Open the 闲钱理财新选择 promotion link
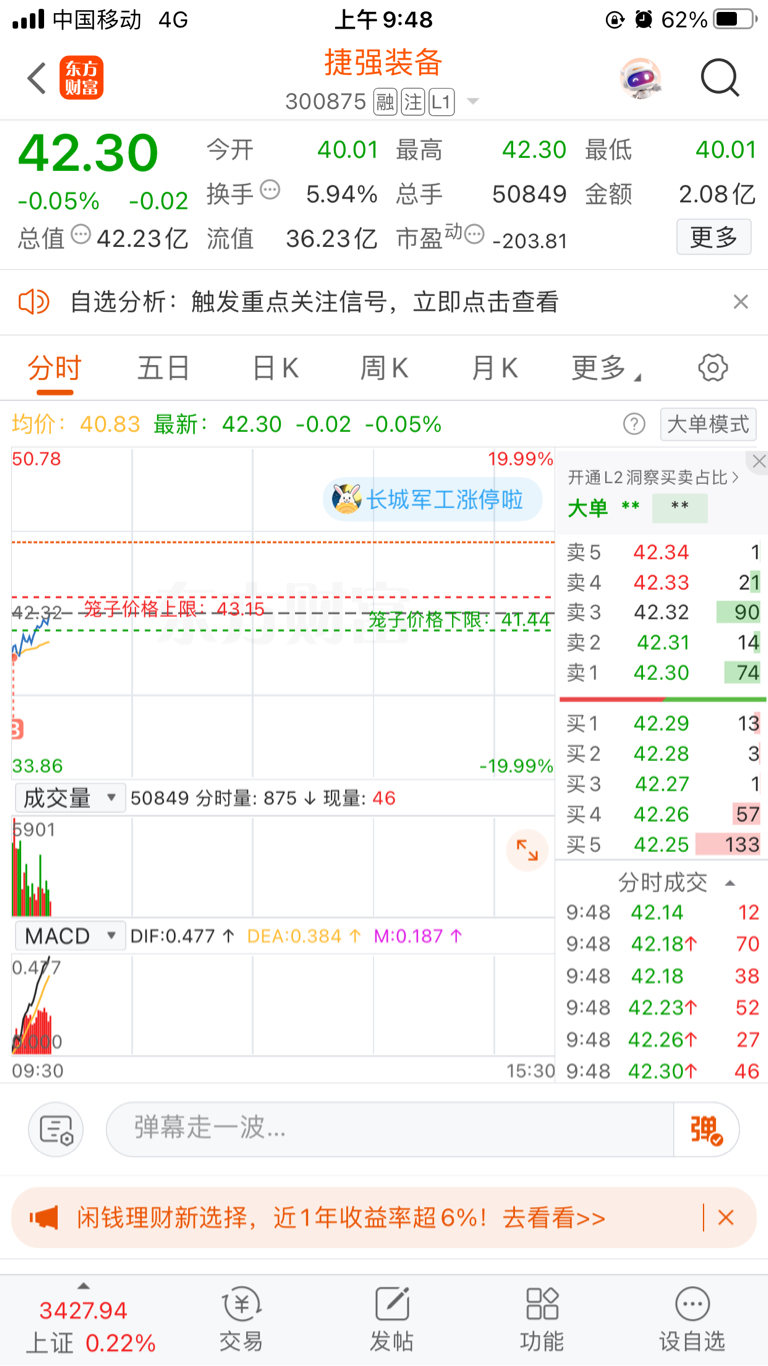The width and height of the screenshot is (768, 1366). 341,1218
